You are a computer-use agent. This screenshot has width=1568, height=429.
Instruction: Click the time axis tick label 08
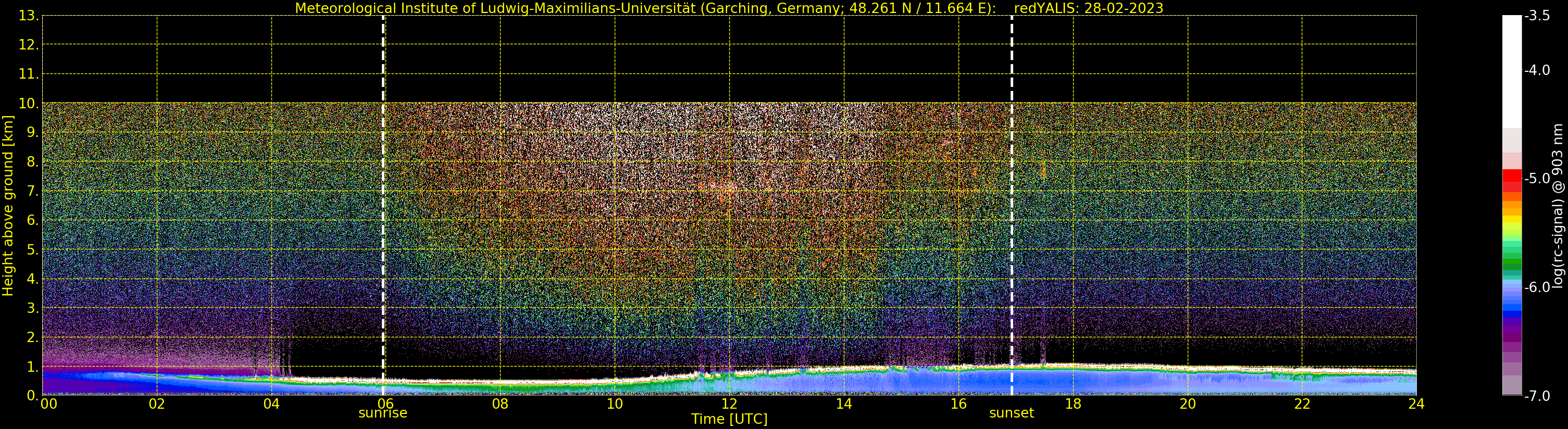click(500, 404)
